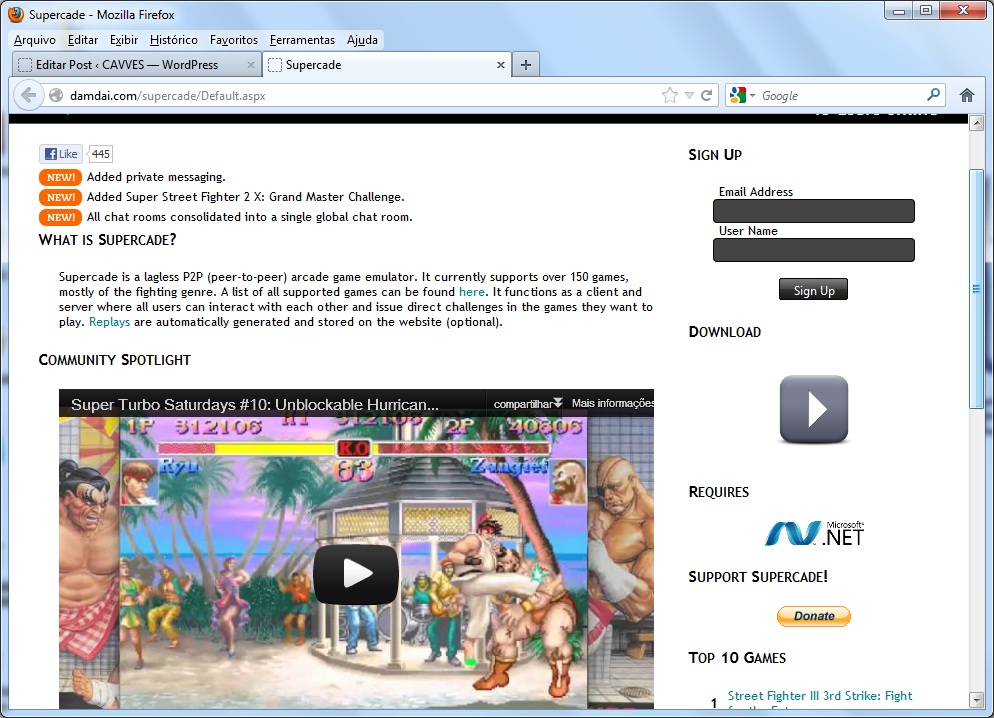The width and height of the screenshot is (994, 718).
Task: Open the Ferramentas menu
Action: coord(302,40)
